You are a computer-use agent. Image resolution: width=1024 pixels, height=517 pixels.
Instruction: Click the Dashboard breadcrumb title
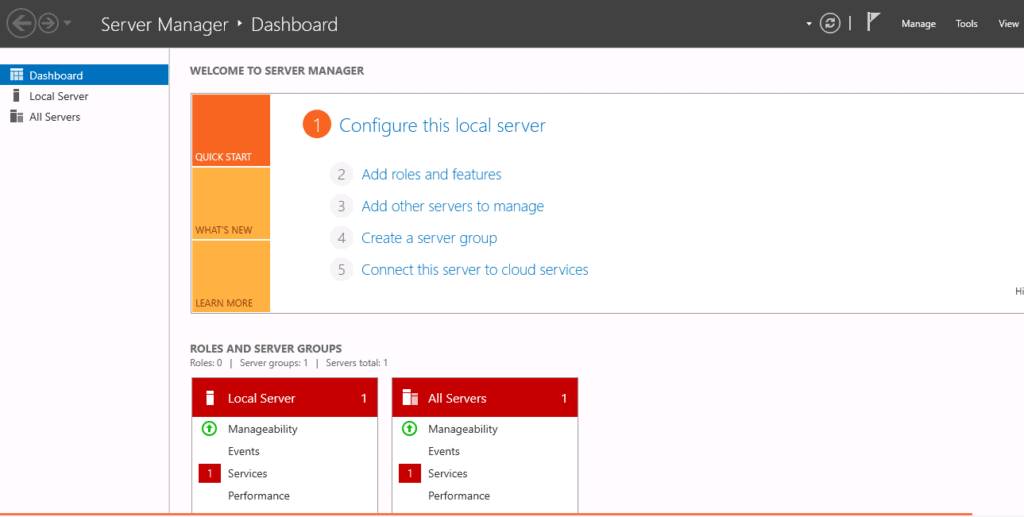click(x=295, y=25)
